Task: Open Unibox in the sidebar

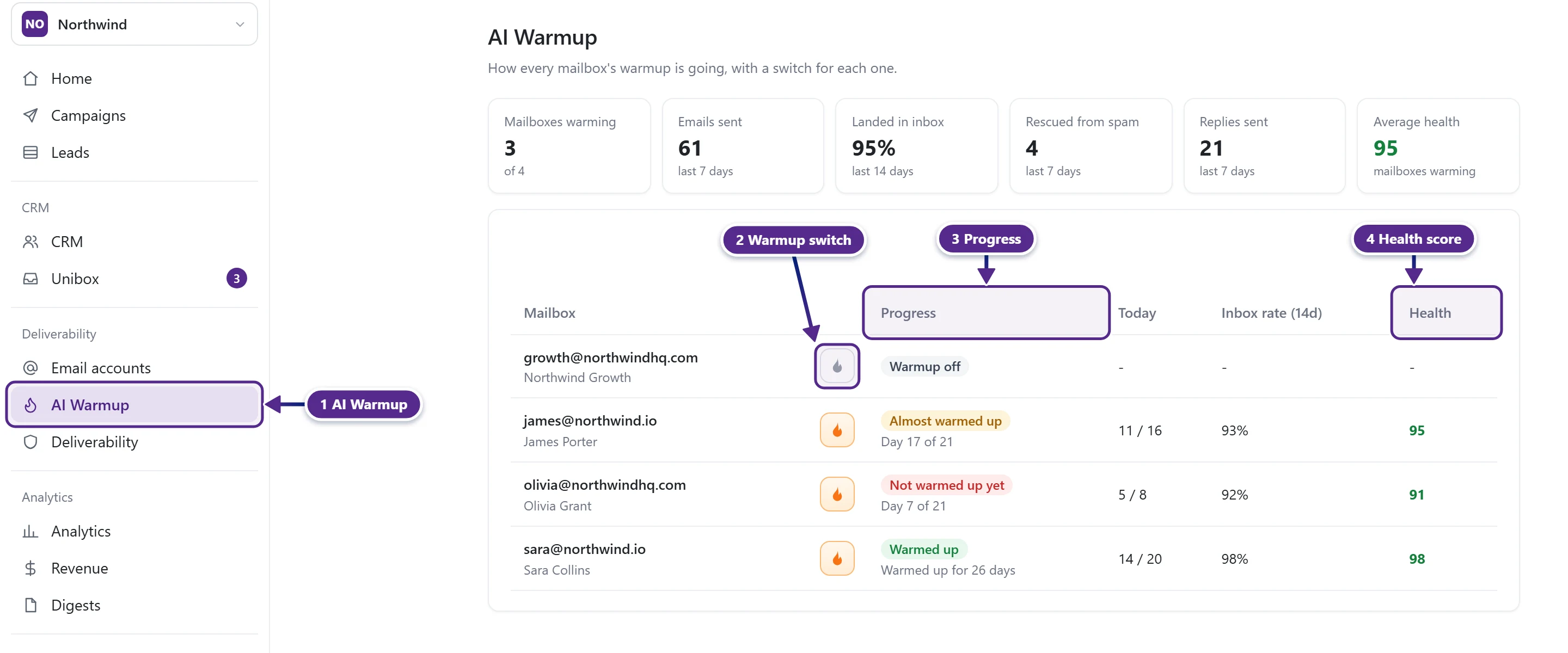Action: click(134, 279)
